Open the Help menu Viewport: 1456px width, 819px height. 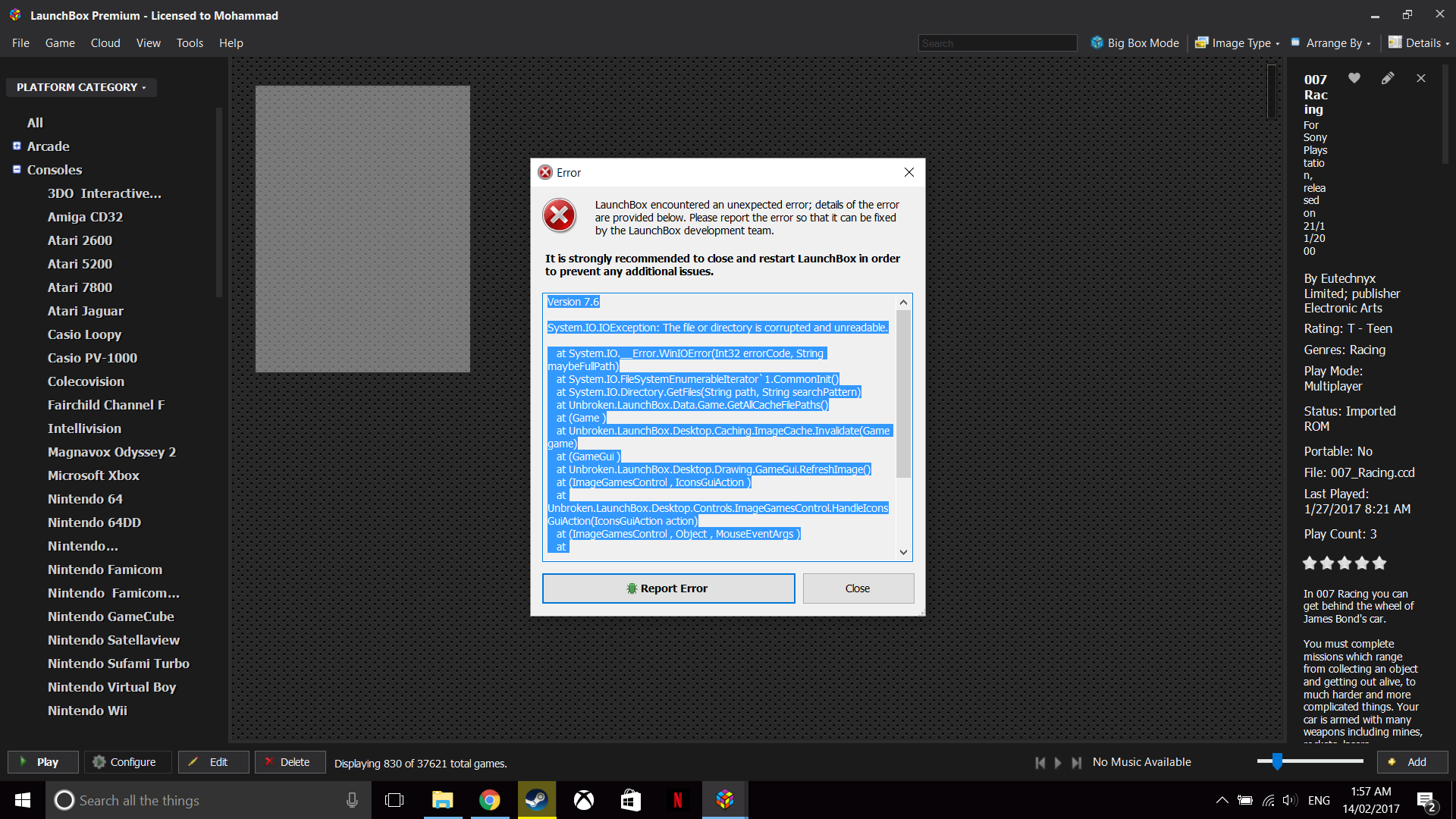coord(231,43)
